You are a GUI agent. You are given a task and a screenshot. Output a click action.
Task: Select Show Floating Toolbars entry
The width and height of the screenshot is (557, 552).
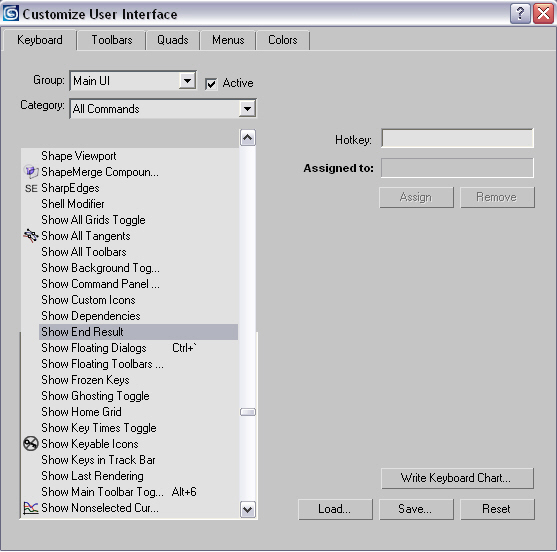tap(102, 364)
